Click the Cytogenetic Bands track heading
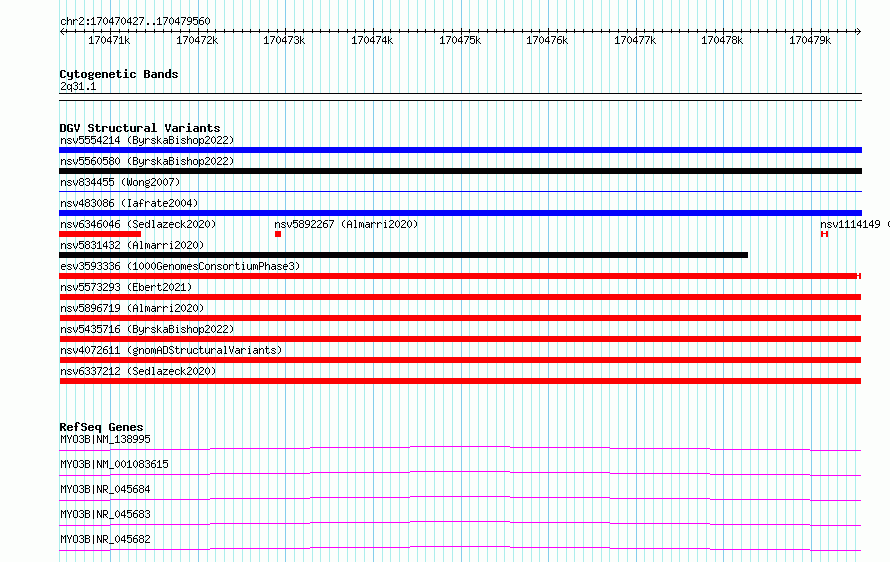Screen dimensions: 890x562 pyautogui.click(x=119, y=74)
